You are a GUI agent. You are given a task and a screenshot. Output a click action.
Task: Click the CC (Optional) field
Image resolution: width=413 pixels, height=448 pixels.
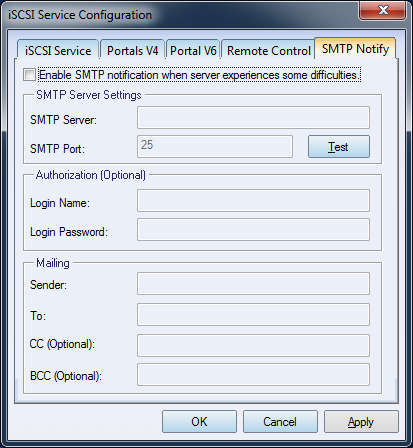(x=253, y=346)
